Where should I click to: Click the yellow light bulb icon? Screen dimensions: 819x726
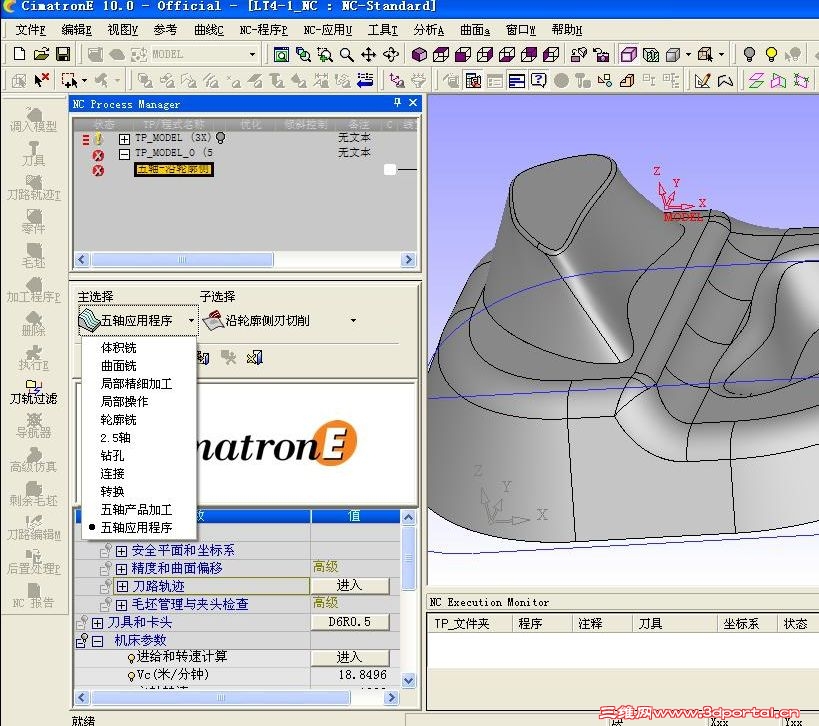coord(771,54)
